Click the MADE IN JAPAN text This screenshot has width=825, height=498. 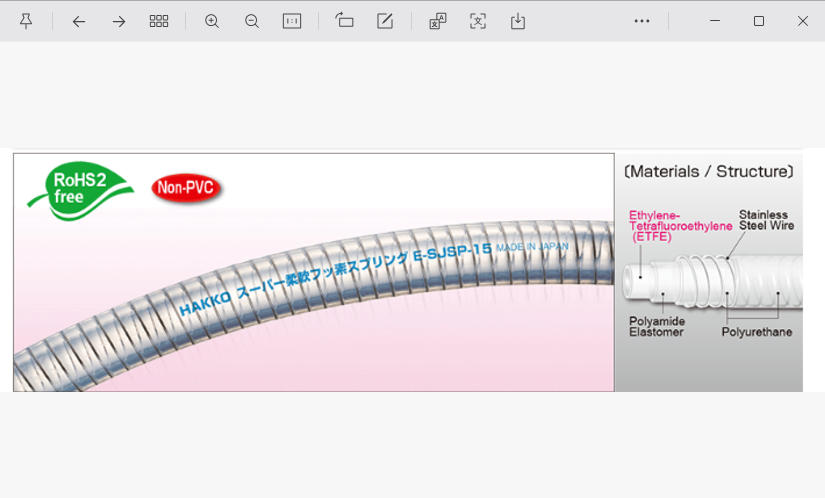click(x=532, y=247)
